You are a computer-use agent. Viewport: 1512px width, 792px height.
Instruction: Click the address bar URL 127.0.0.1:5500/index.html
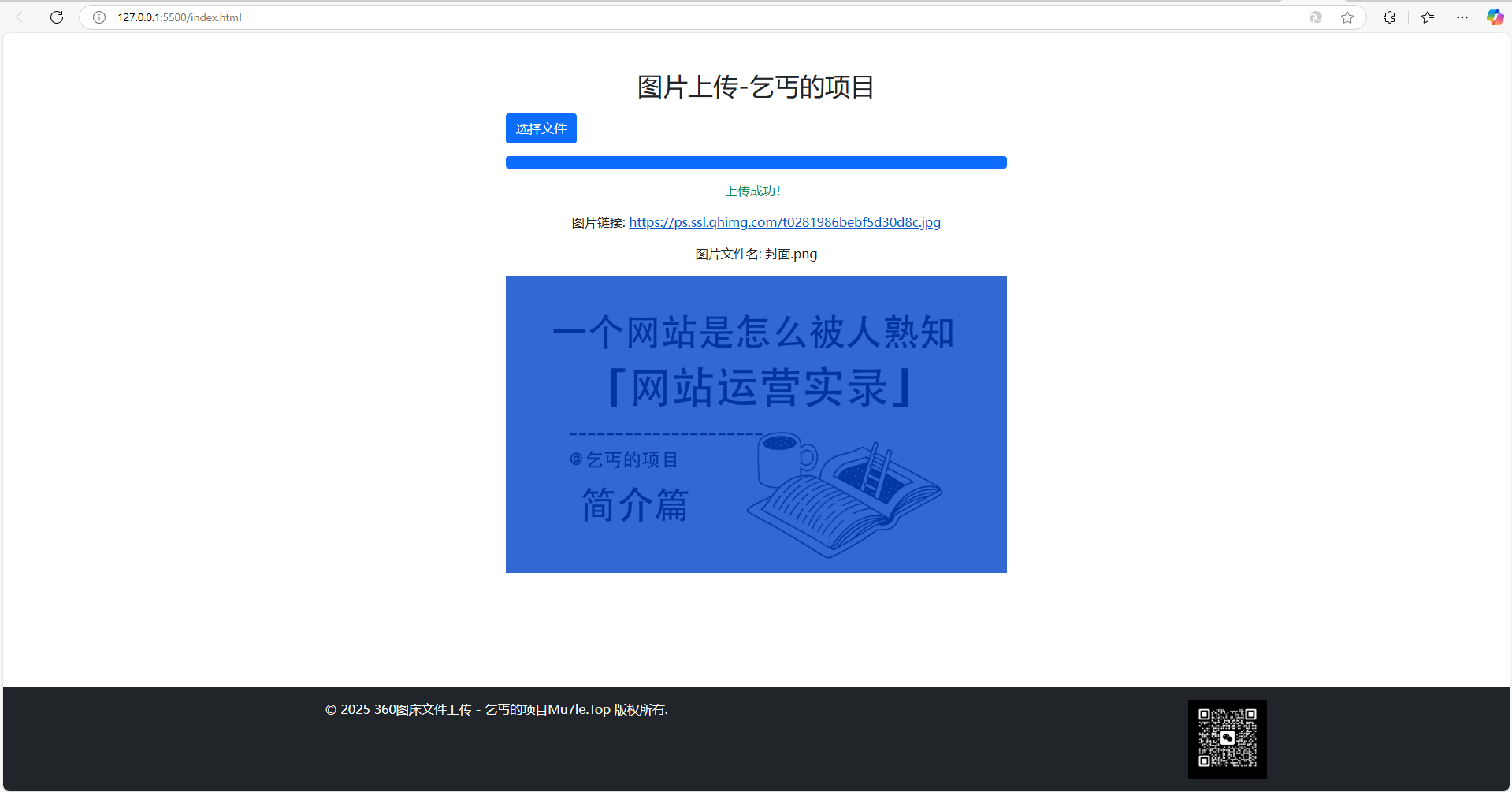pos(180,17)
